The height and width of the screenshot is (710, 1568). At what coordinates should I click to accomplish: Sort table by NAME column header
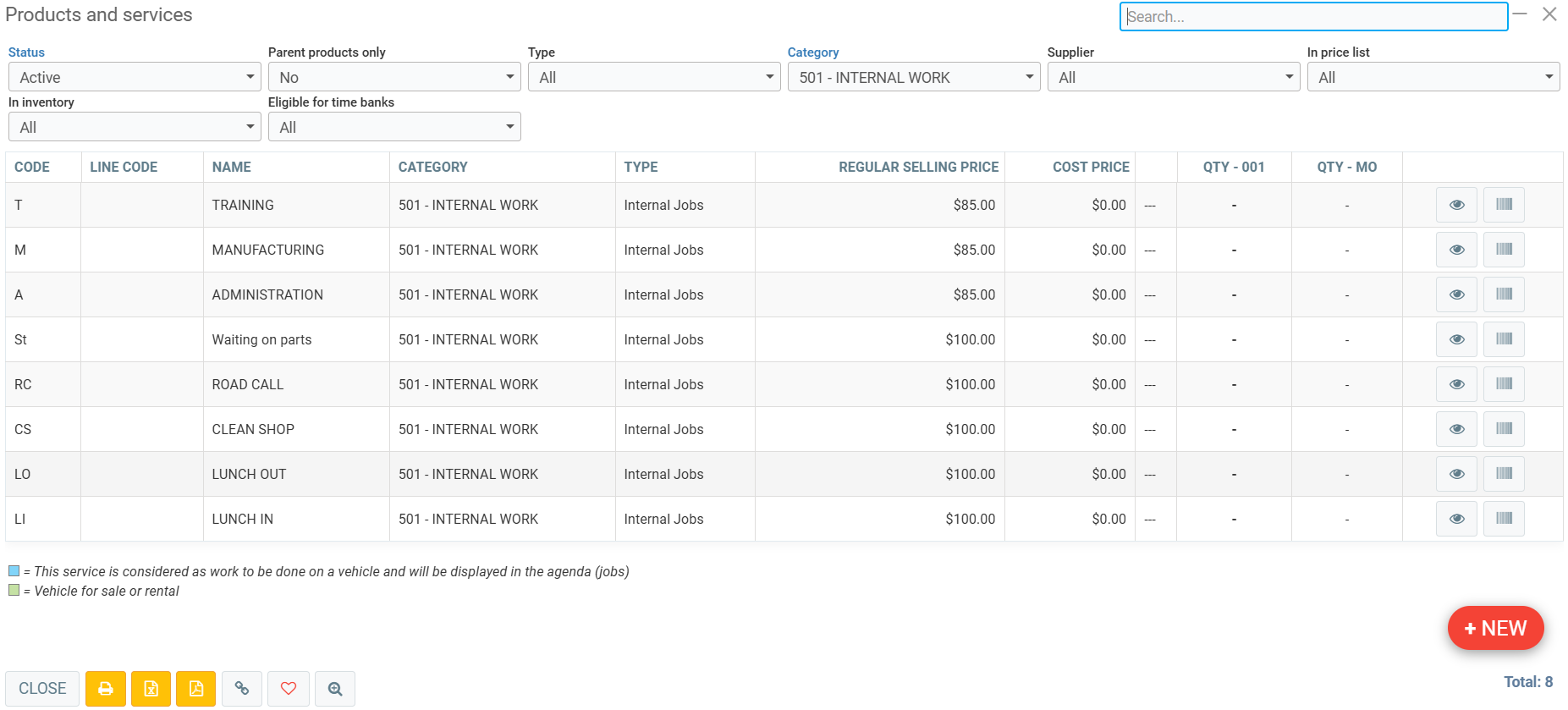231,167
